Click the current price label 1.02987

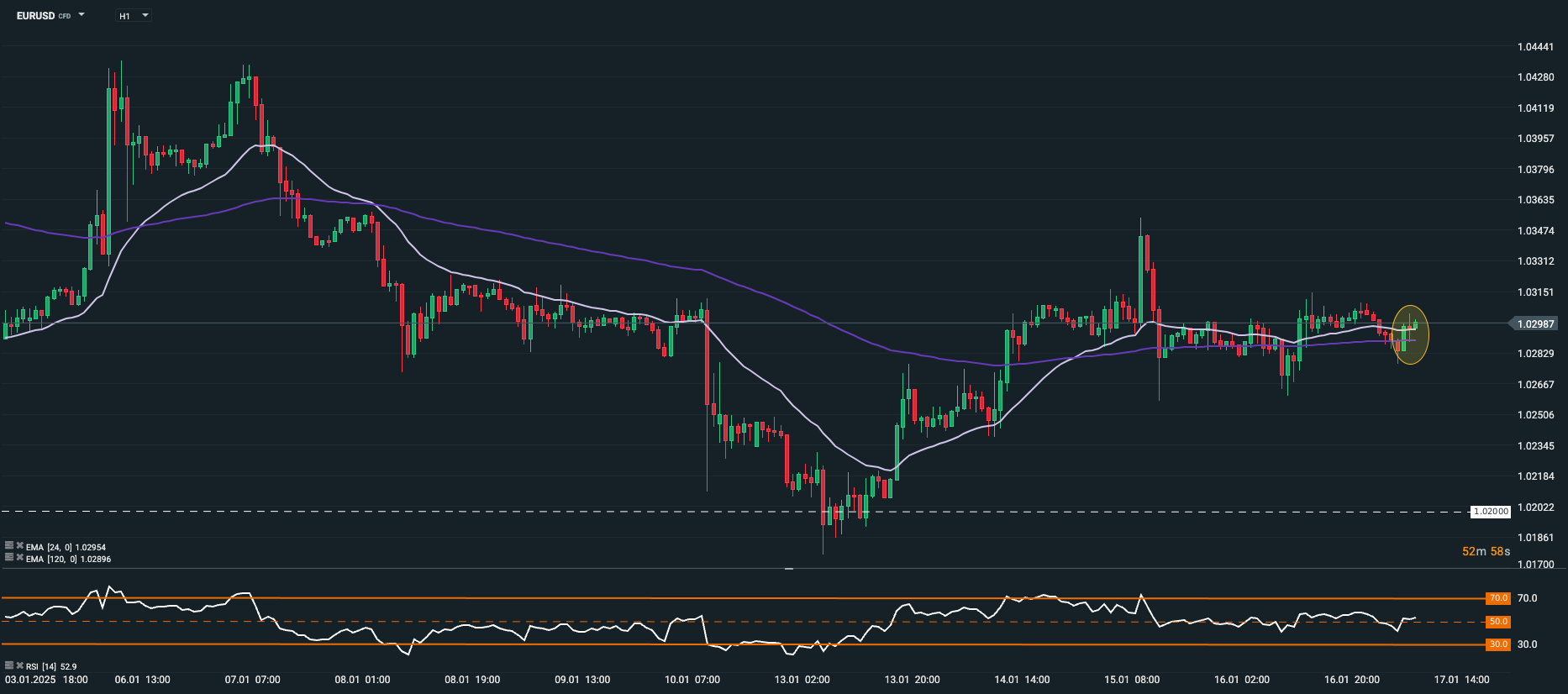[1535, 323]
